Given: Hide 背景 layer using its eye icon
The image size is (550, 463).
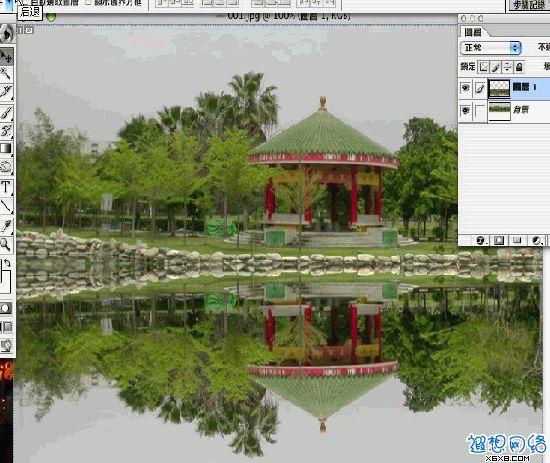Looking at the screenshot, I should (465, 110).
